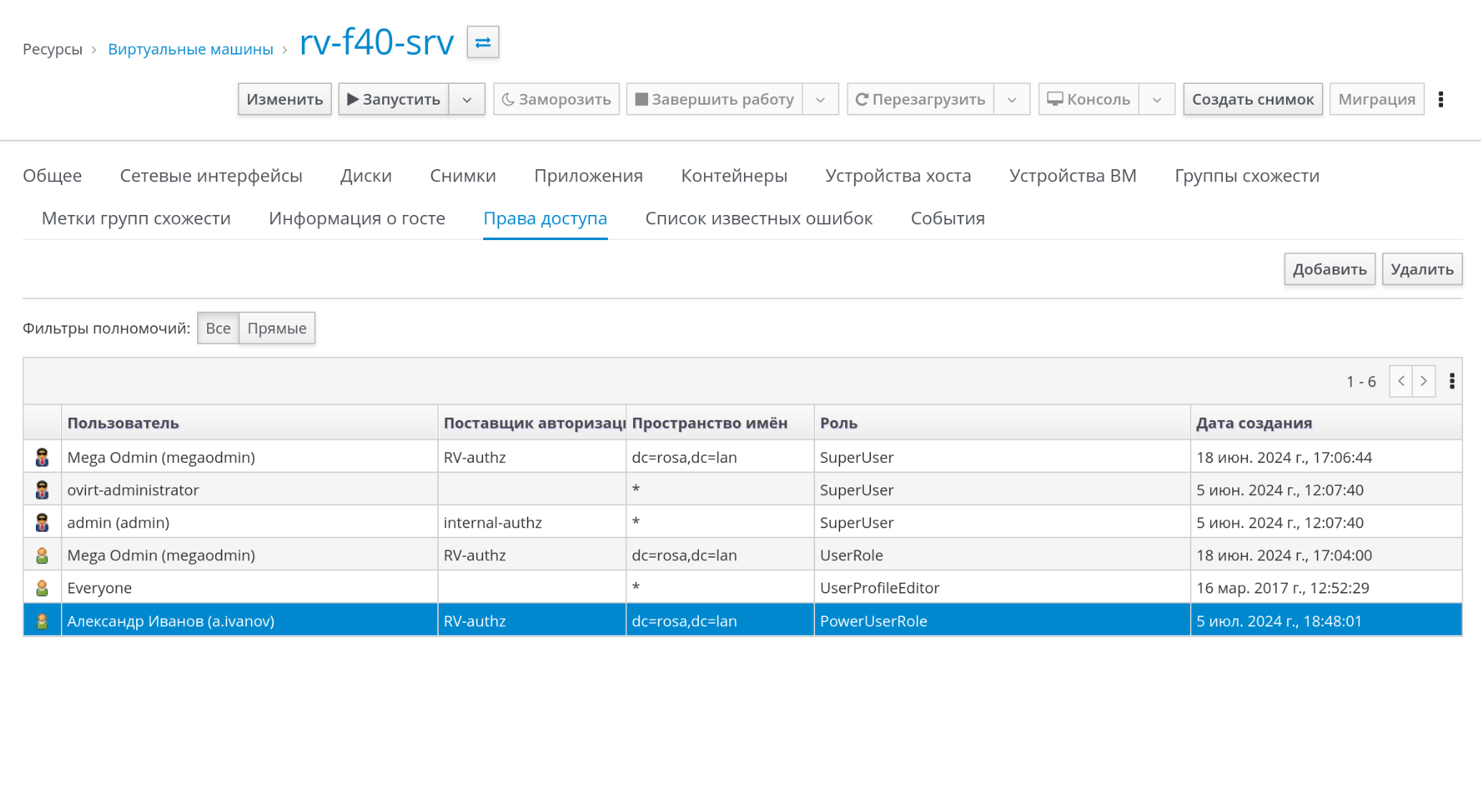Image resolution: width=1481 pixels, height=812 pixels.
Task: Go to the next page of permissions
Action: click(1424, 381)
